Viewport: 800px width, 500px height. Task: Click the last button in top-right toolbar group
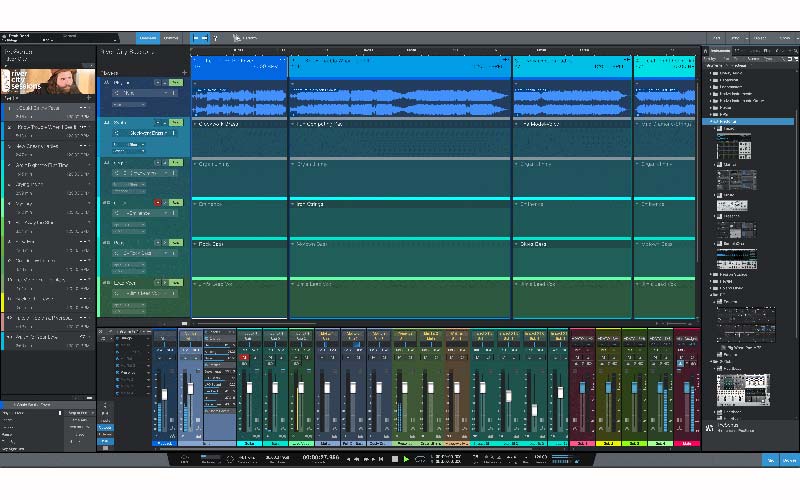click(x=785, y=38)
